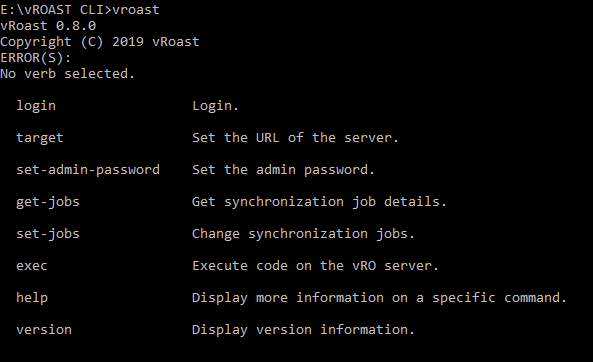Viewport: 593px width, 362px height.
Task: Click 'Display version information.' description
Action: 303,330
